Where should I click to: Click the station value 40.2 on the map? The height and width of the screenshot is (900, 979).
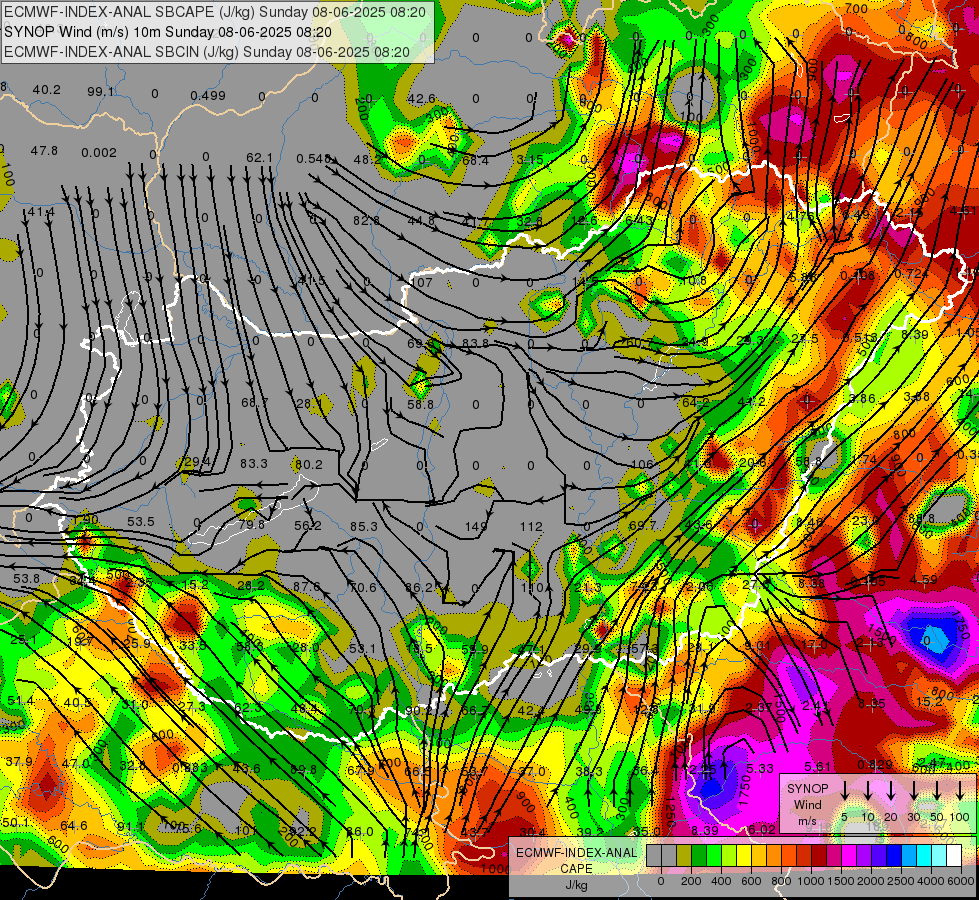[x=47, y=90]
